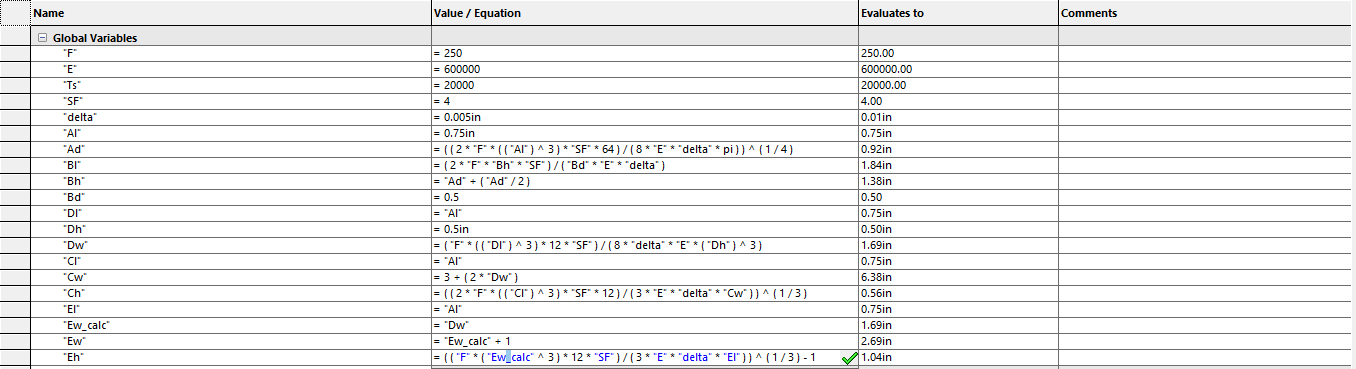Image resolution: width=1356 pixels, height=369 pixels.
Task: Click the evaluated result 600000.00
Action: [958, 69]
